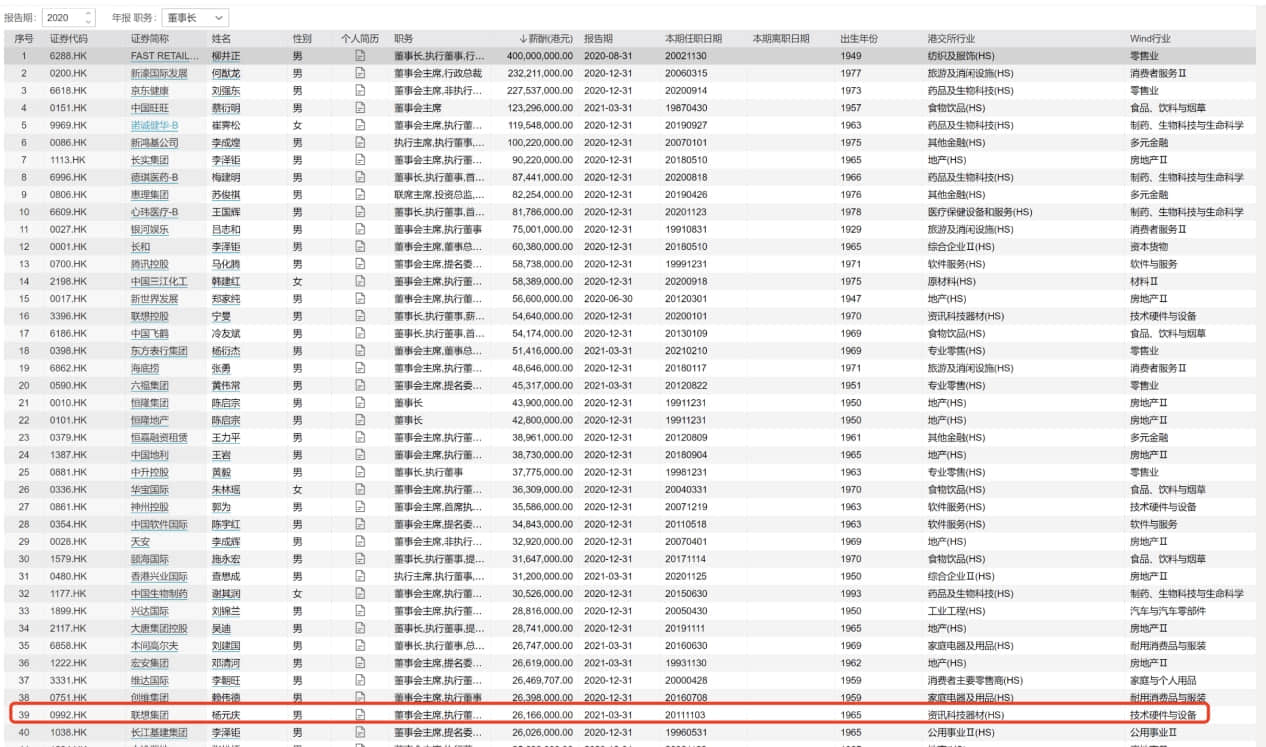
Task: Open resume icon for 谢其润
Action: 360,594
